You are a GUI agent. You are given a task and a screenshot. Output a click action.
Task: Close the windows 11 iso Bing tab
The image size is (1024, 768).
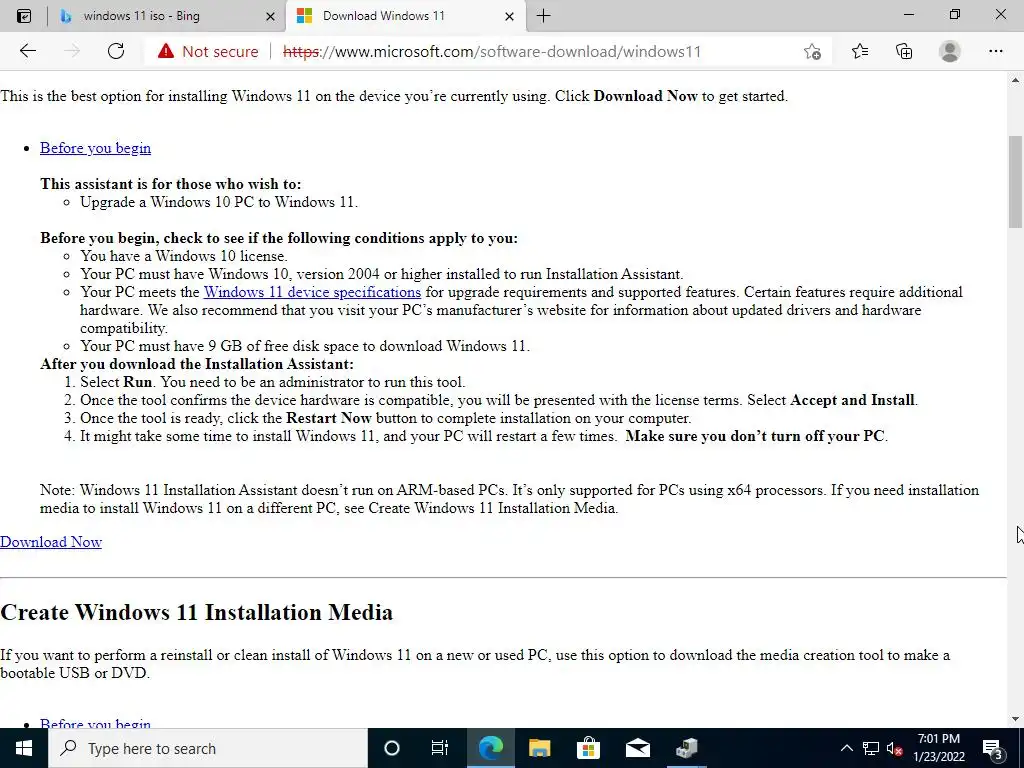[x=270, y=16]
